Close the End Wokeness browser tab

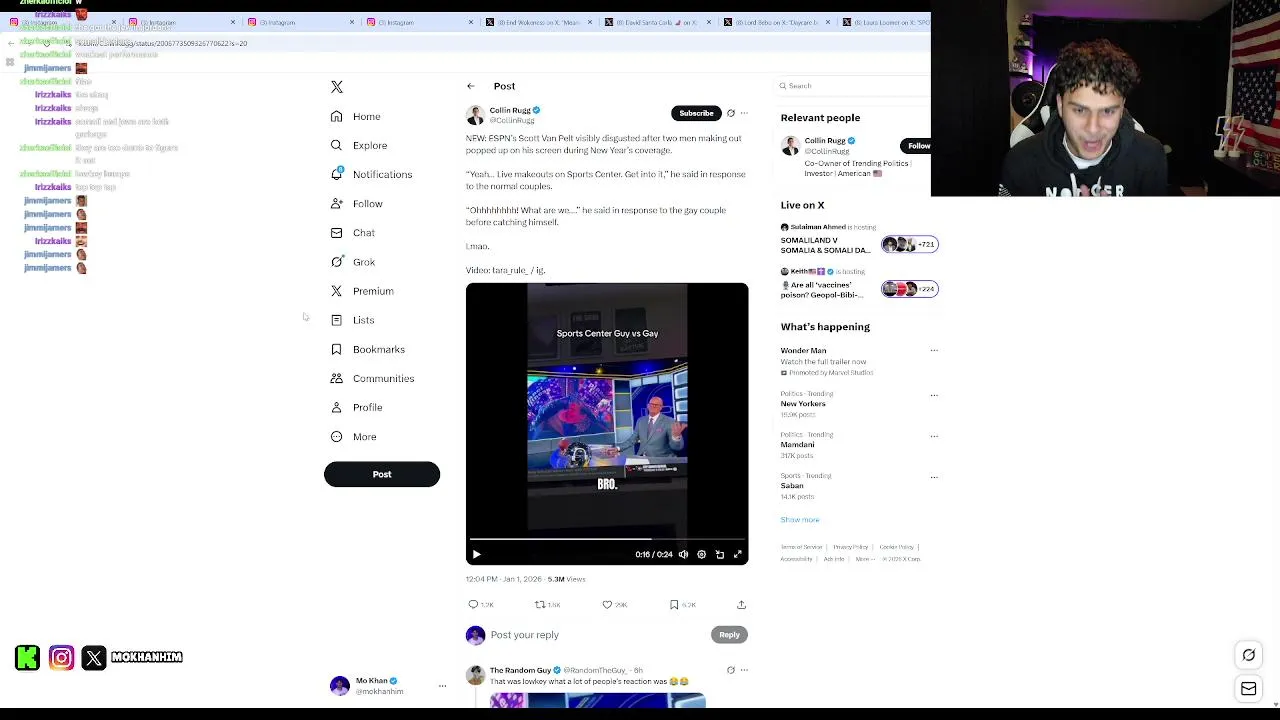[x=590, y=22]
